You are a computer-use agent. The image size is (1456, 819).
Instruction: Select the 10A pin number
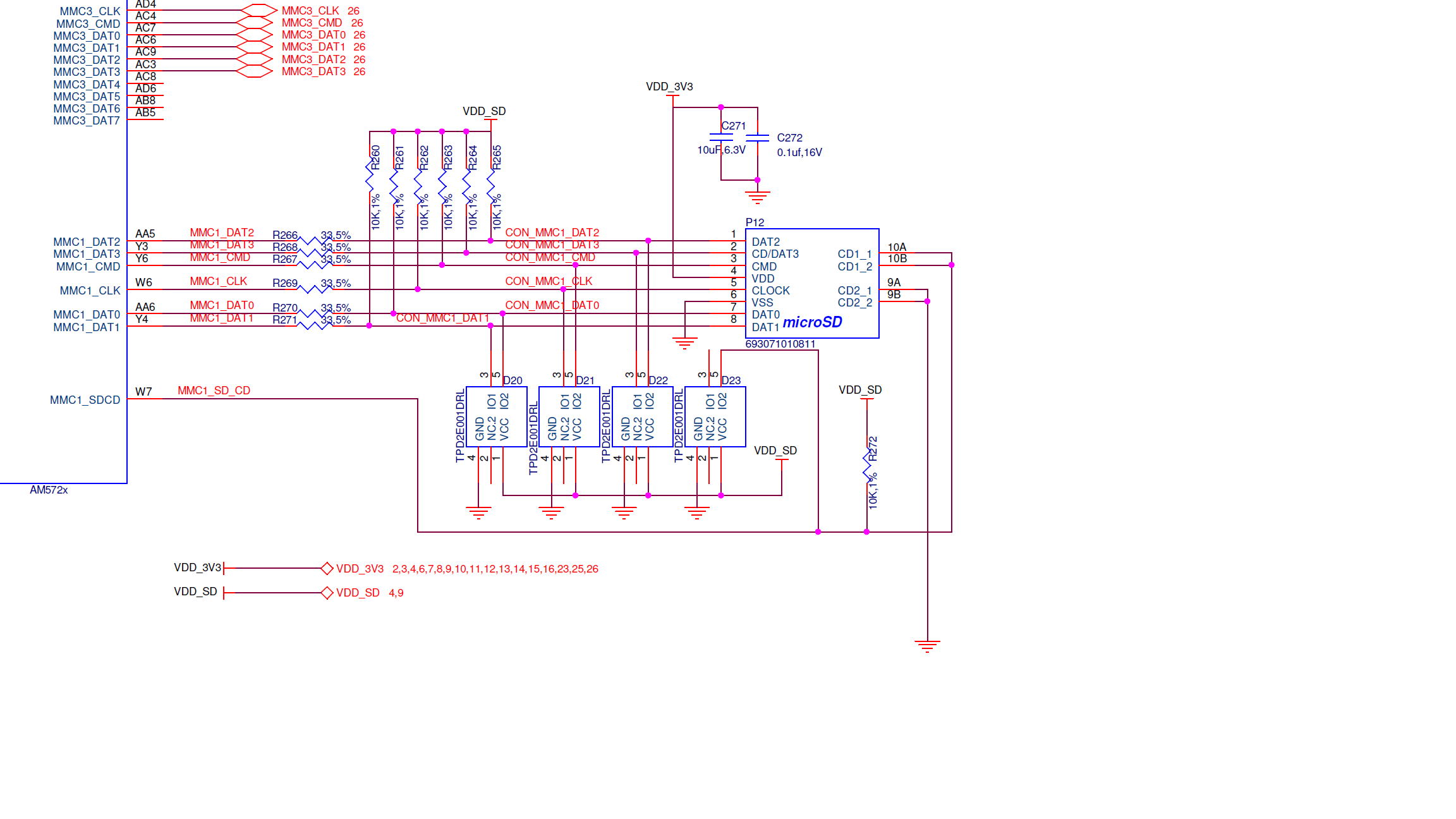pos(897,247)
